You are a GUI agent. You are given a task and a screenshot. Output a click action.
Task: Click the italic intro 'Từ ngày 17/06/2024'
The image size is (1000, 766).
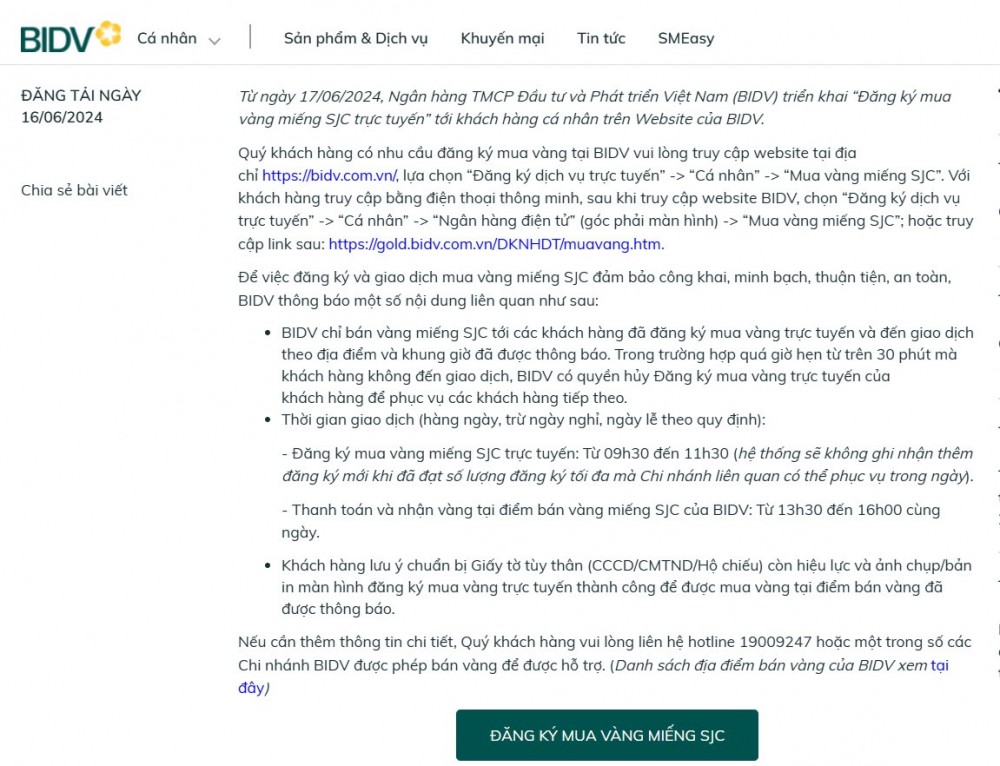tap(311, 96)
